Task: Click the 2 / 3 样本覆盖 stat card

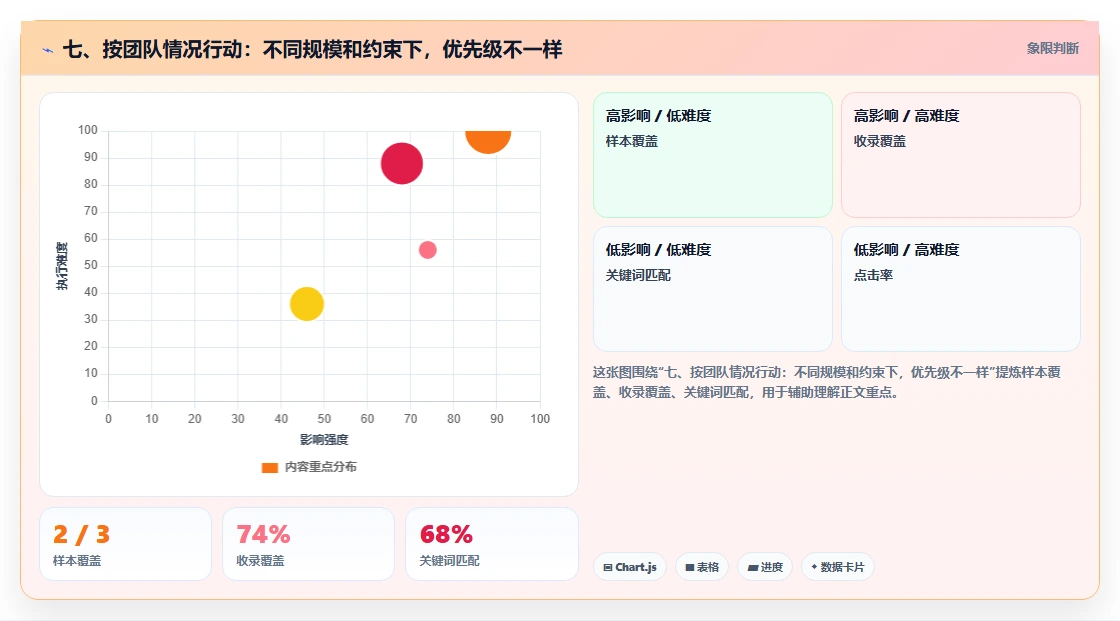Action: [125, 544]
